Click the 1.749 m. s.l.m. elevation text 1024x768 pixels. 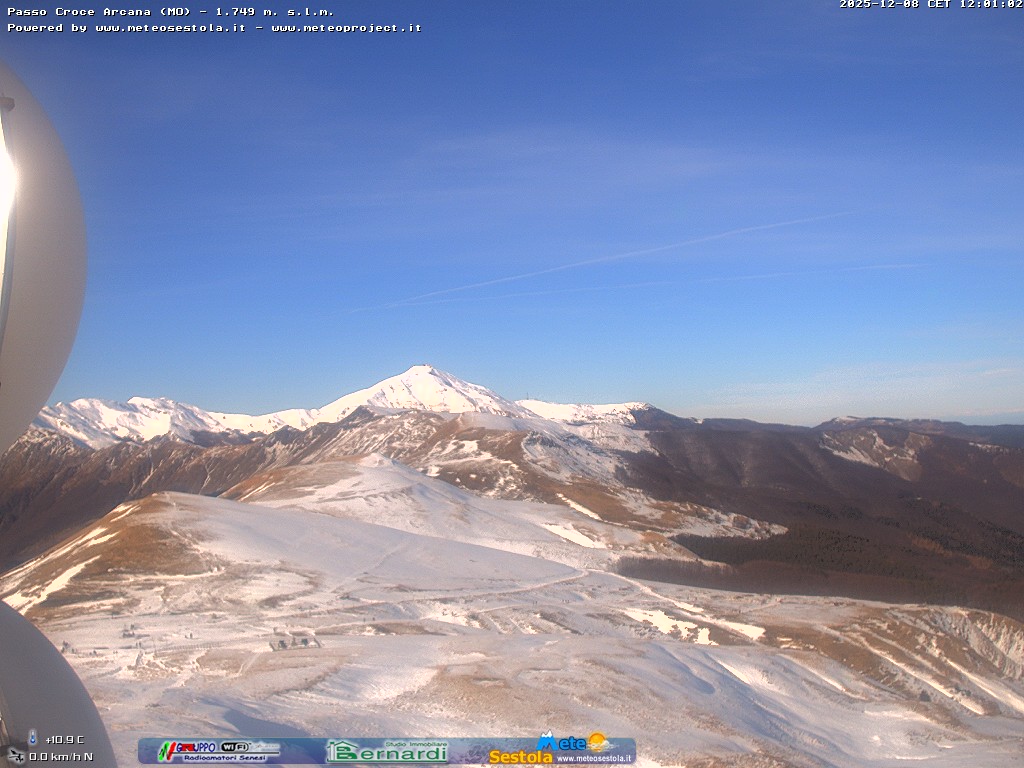(274, 12)
